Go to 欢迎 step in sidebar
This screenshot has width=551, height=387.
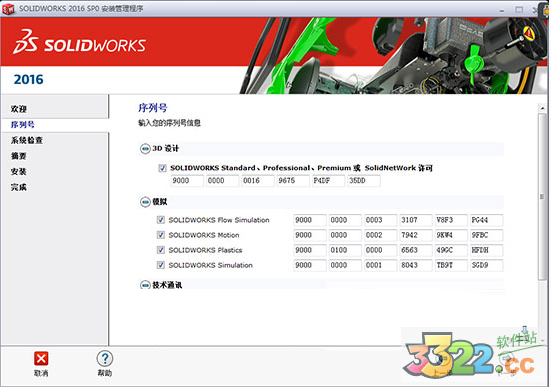point(19,109)
